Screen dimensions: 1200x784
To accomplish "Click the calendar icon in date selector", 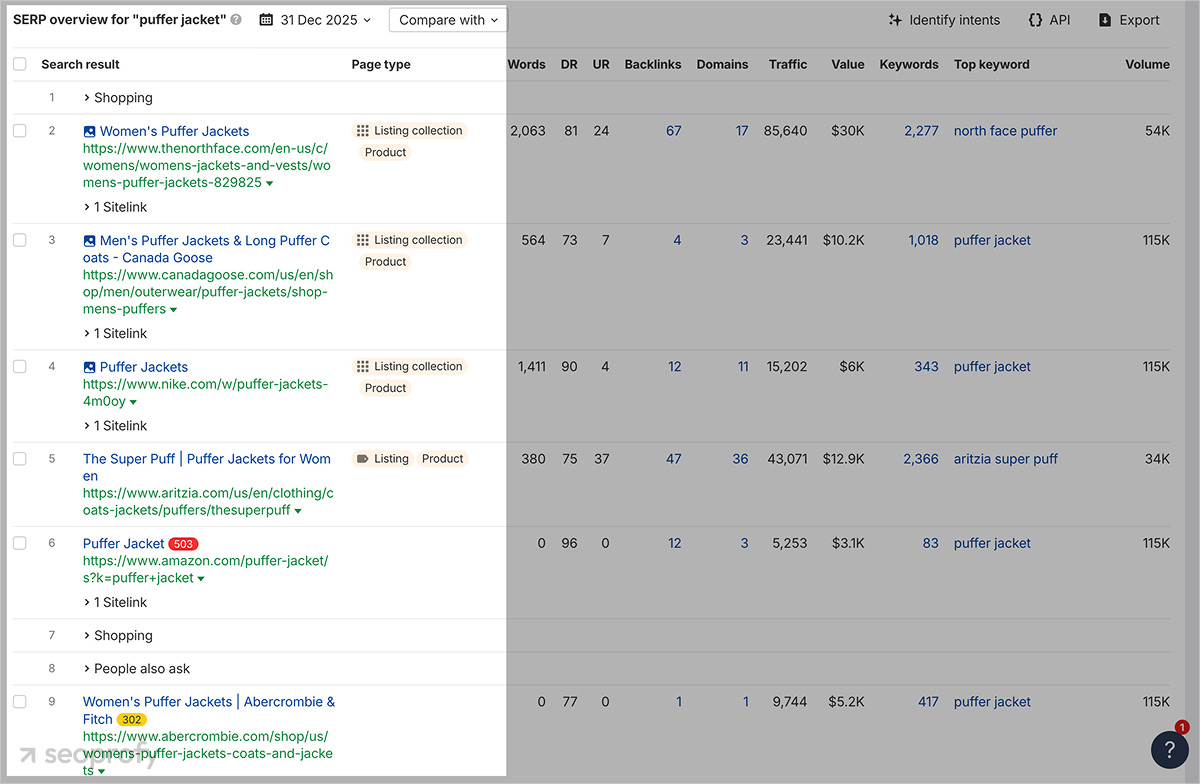I will pyautogui.click(x=264, y=19).
